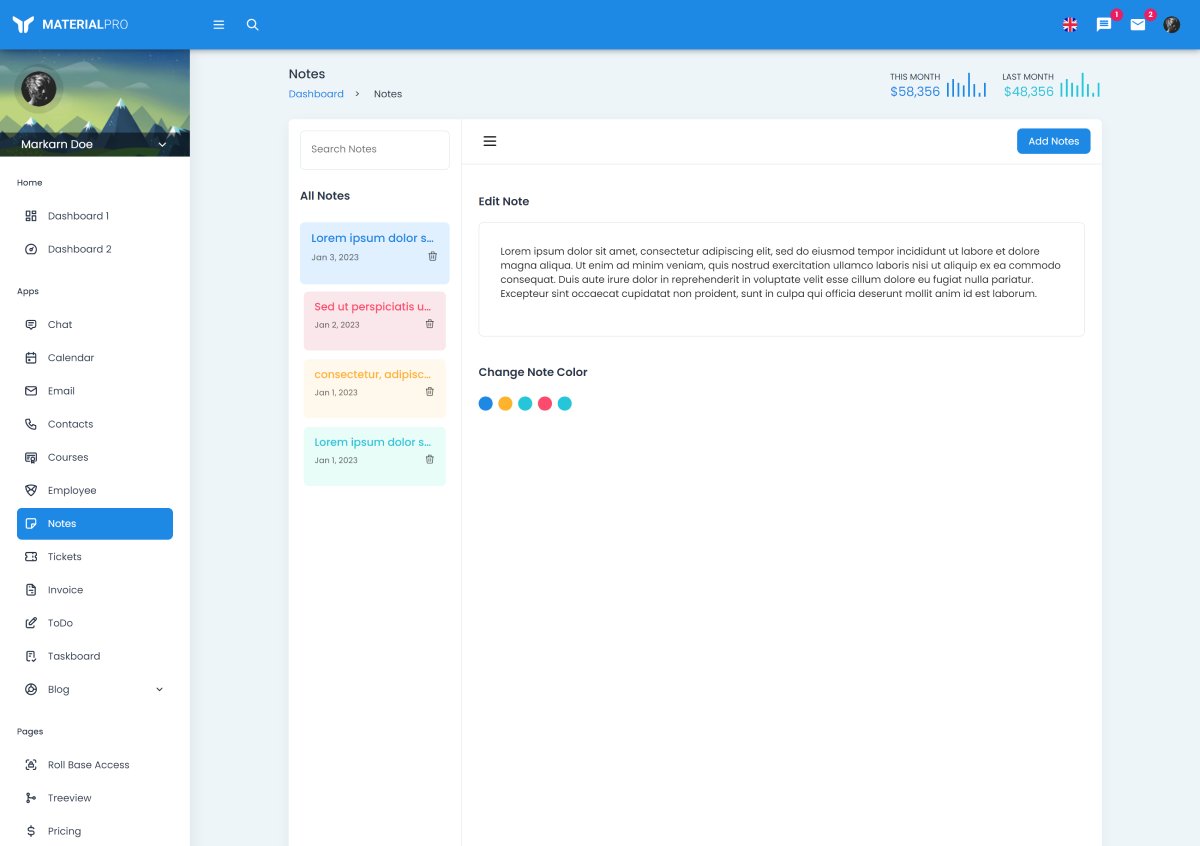1200x846 pixels.
Task: Click the Add Notes button
Action: (x=1053, y=141)
